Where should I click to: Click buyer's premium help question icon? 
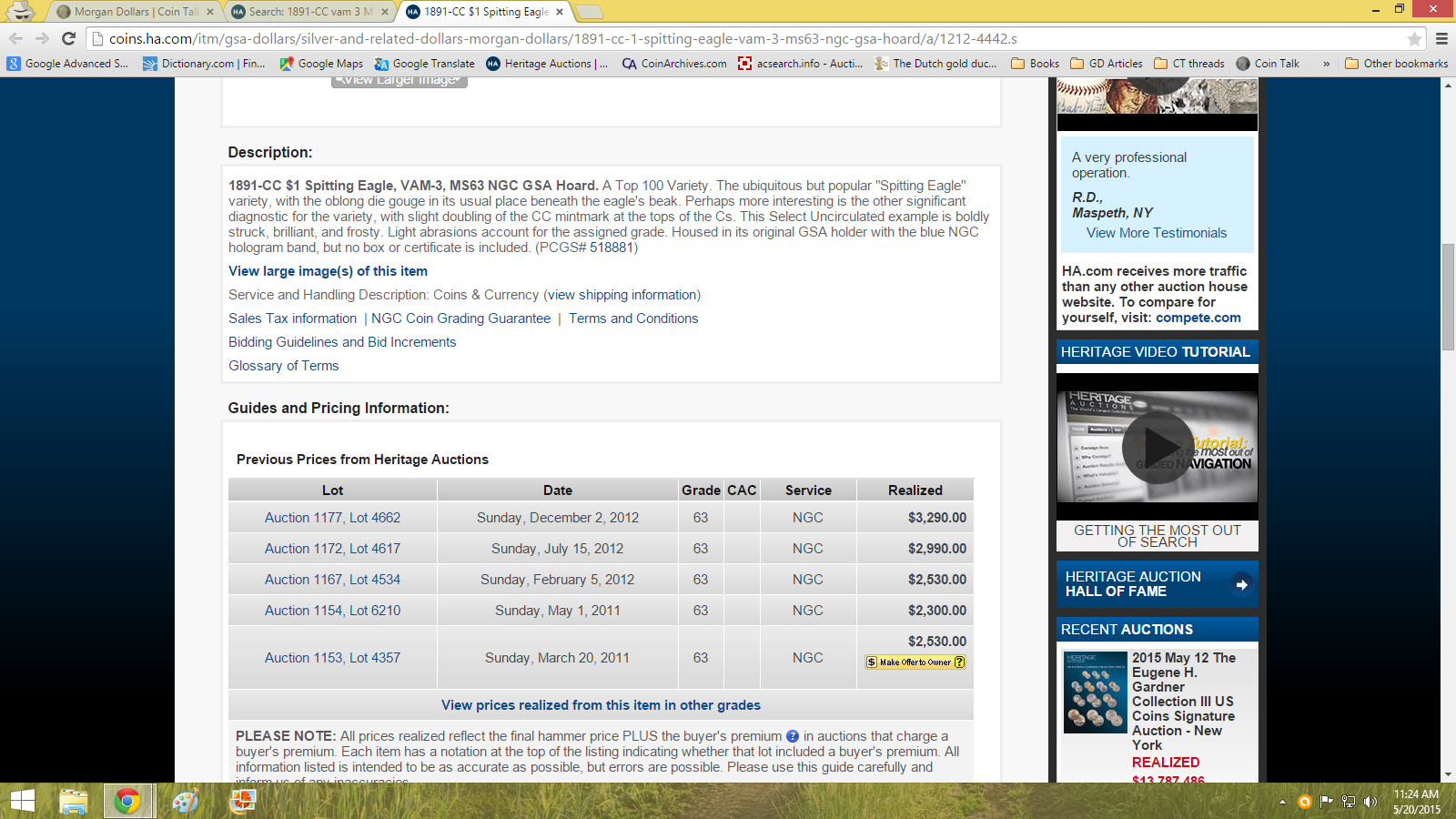(793, 736)
